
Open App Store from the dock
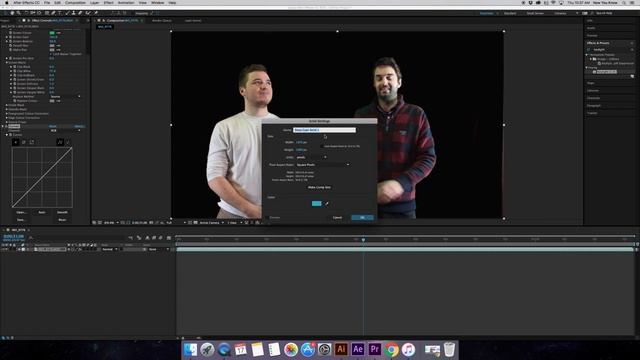pyautogui.click(x=307, y=349)
